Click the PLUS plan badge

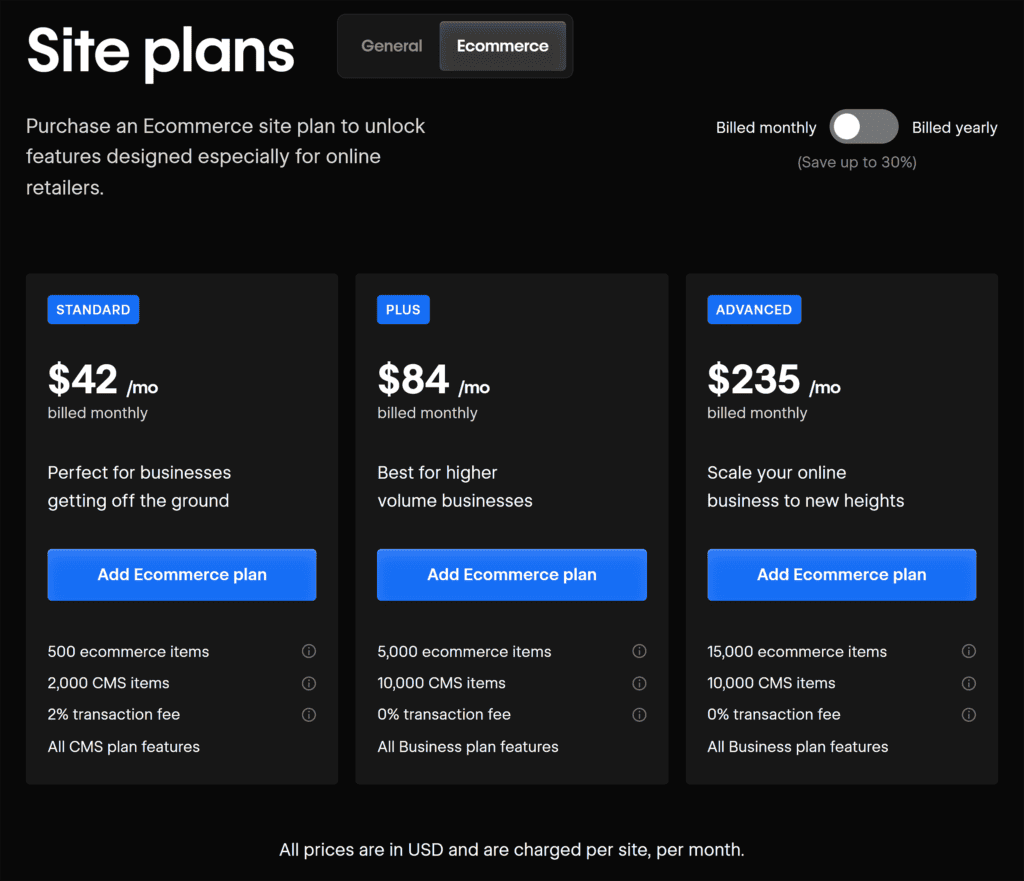403,310
